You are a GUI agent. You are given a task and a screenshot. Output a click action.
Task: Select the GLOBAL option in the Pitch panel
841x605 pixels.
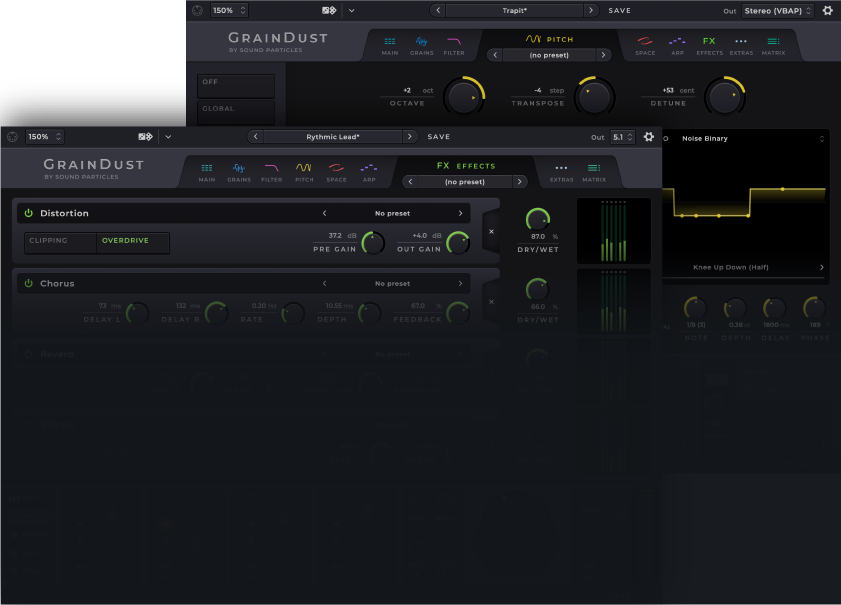coord(236,109)
